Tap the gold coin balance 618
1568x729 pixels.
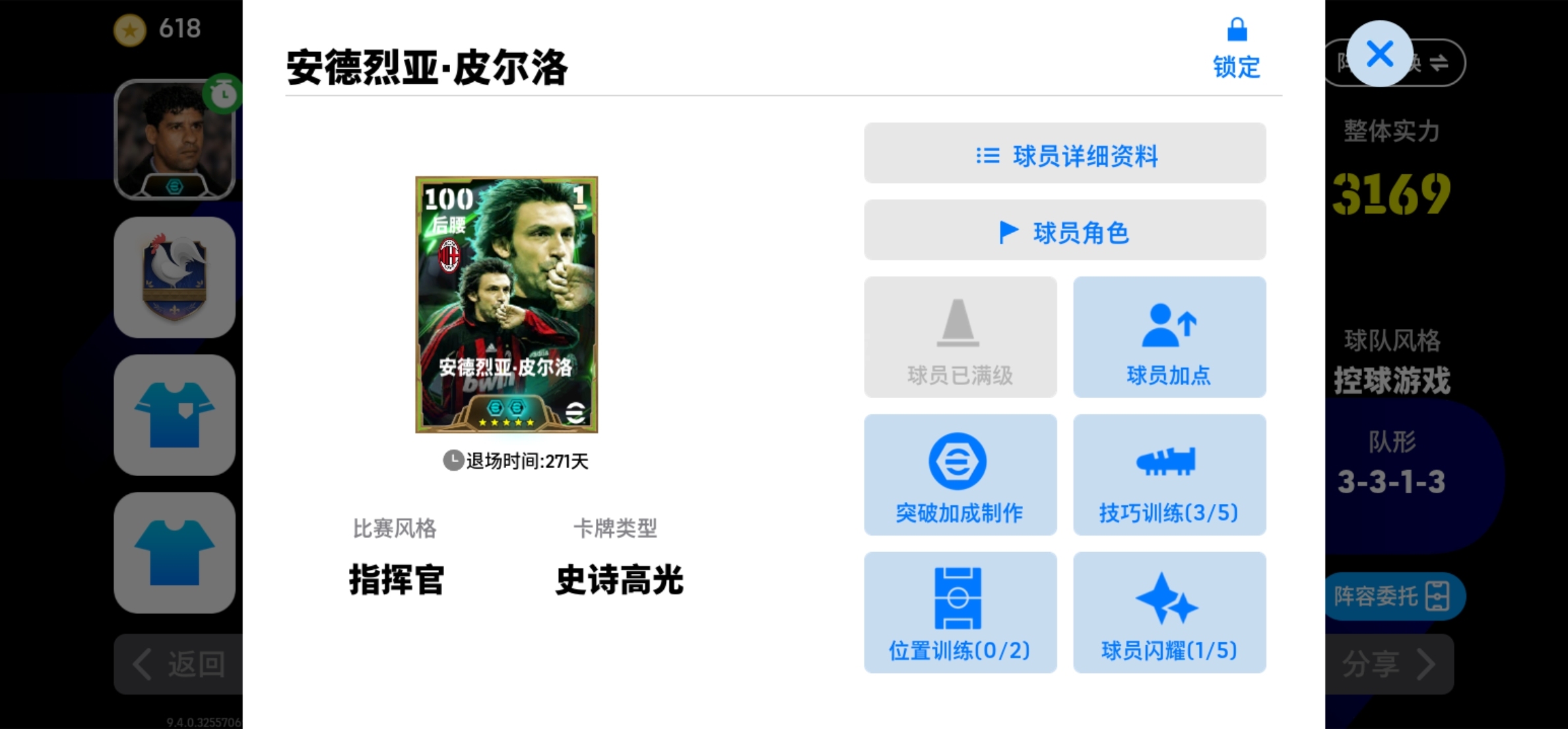point(158,29)
